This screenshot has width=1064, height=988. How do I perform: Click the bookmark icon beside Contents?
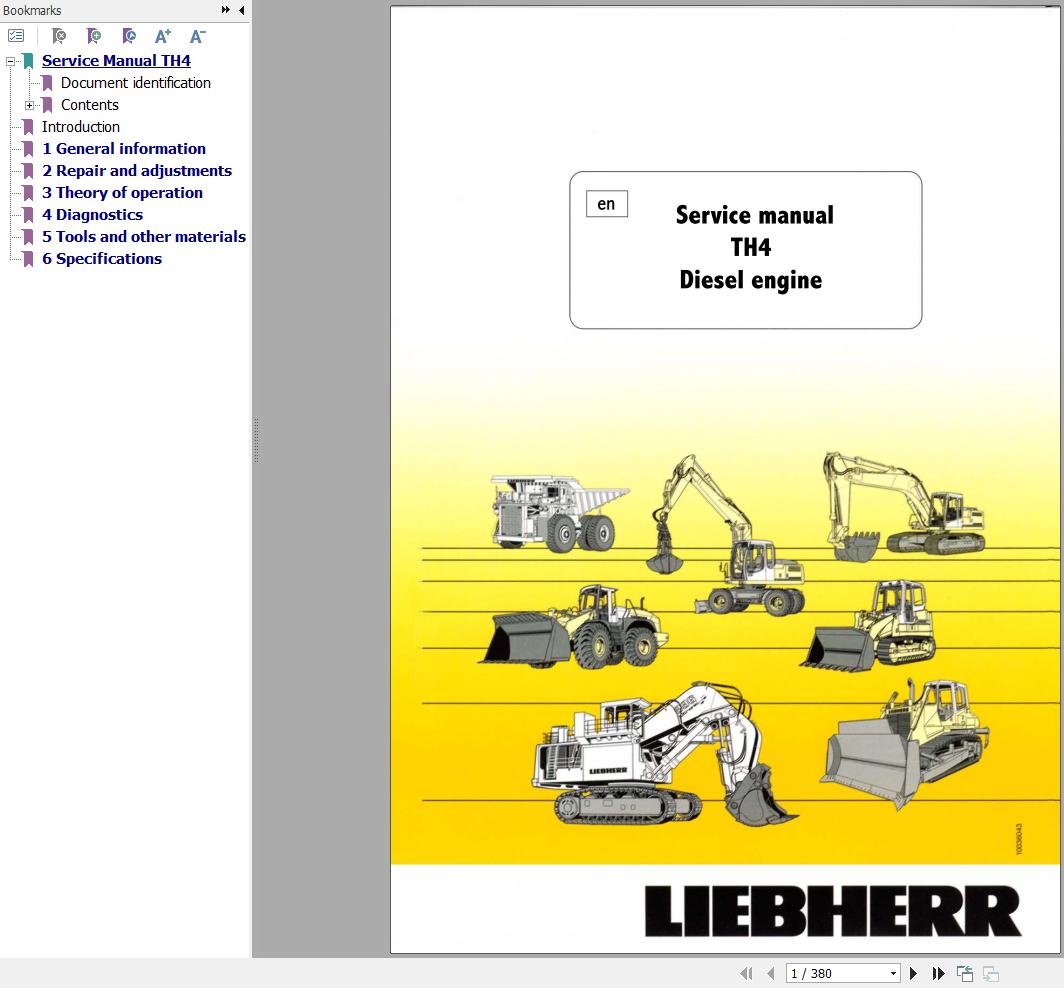tap(47, 105)
